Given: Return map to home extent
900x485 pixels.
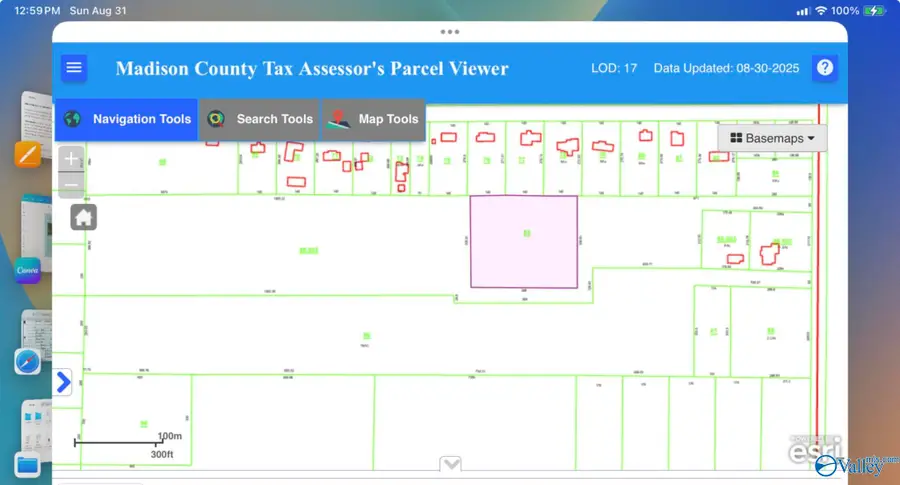Looking at the screenshot, I should coord(84,217).
